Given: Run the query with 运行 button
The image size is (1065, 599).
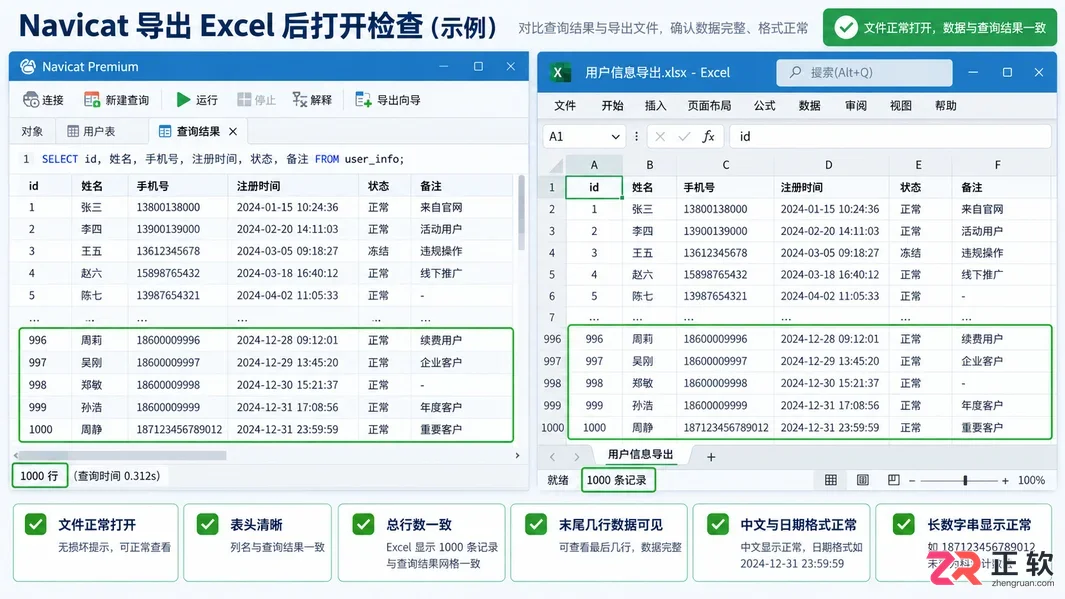Looking at the screenshot, I should click(x=197, y=100).
